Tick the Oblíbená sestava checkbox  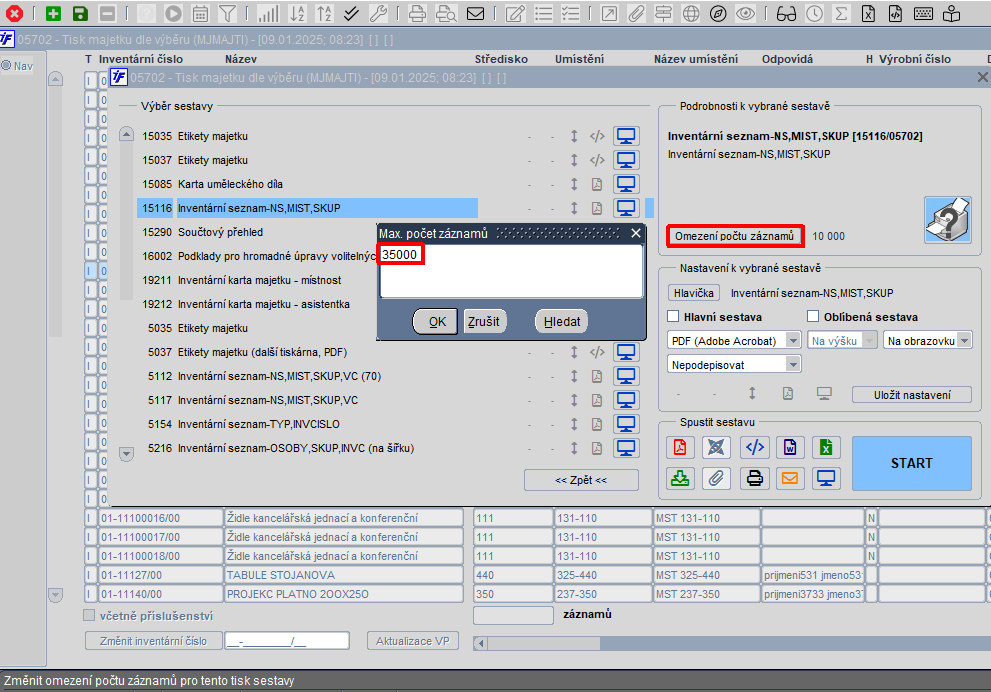813,316
